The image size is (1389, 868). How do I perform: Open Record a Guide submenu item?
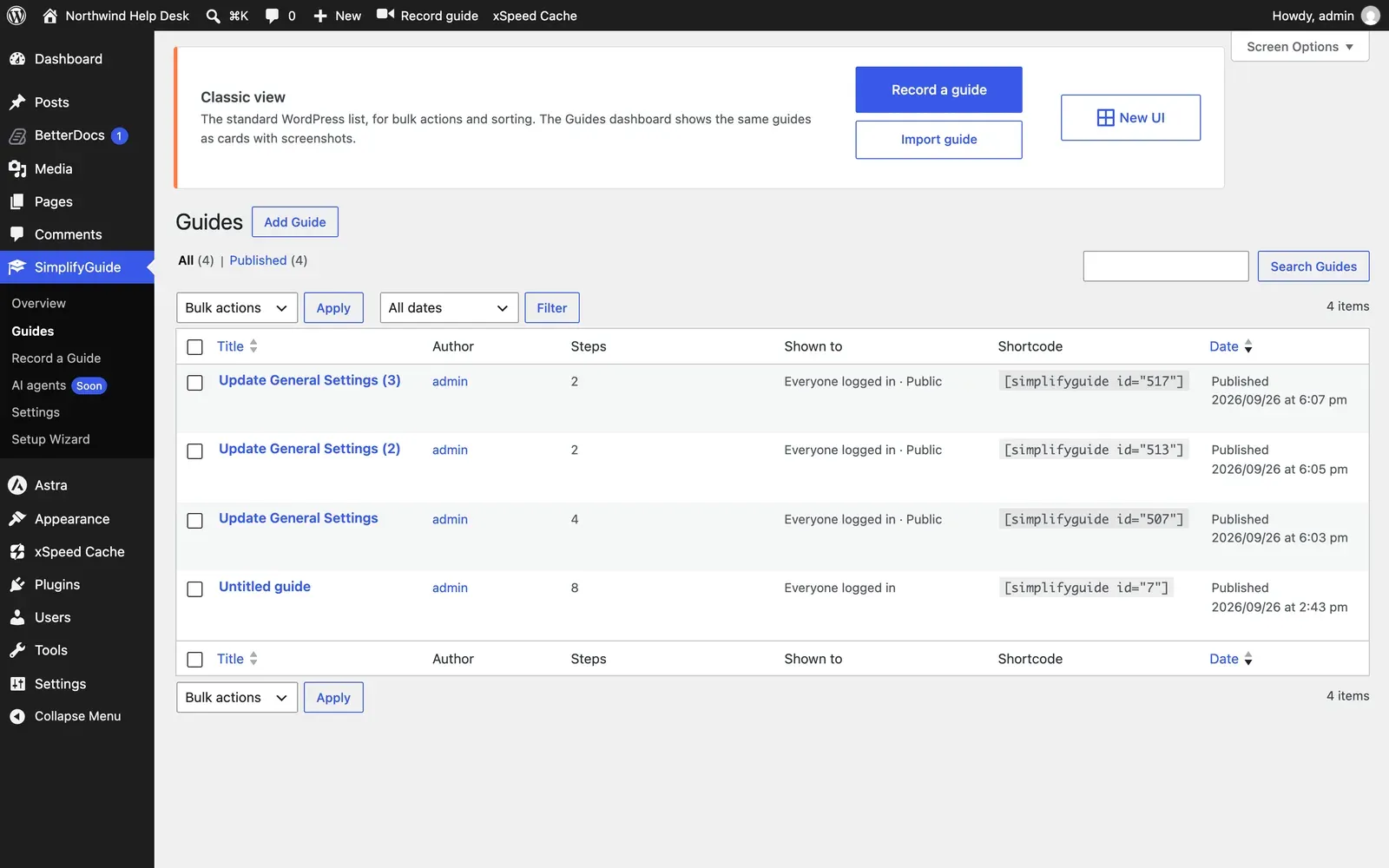[56, 358]
